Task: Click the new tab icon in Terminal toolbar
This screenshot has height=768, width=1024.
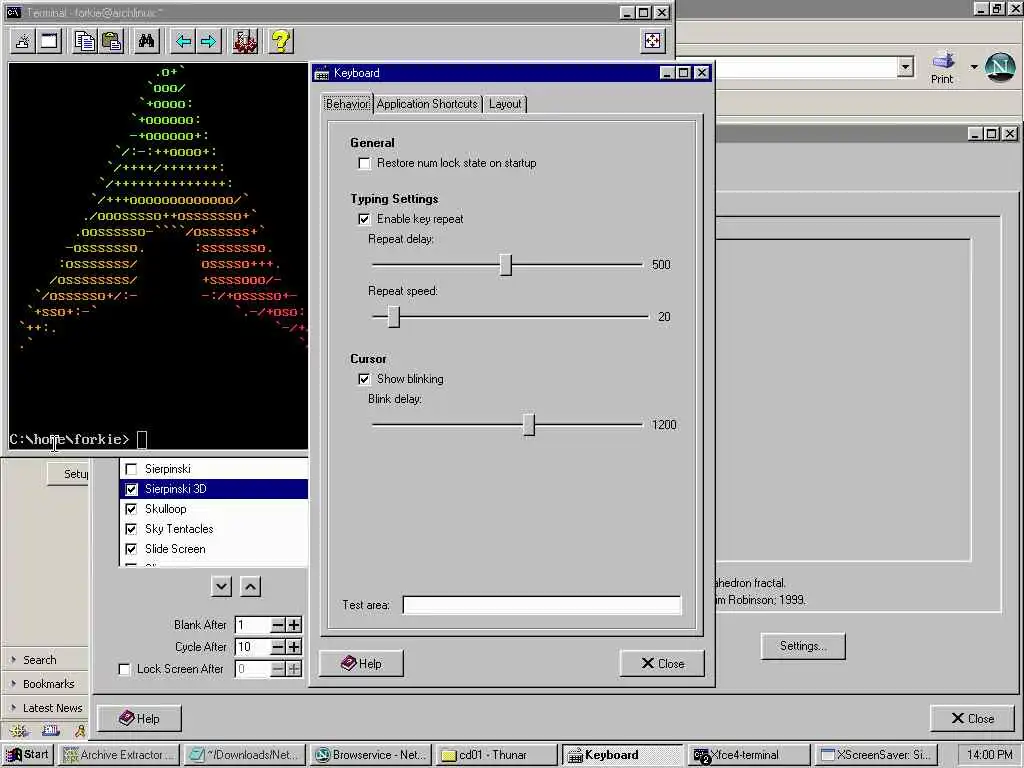Action: coord(23,42)
